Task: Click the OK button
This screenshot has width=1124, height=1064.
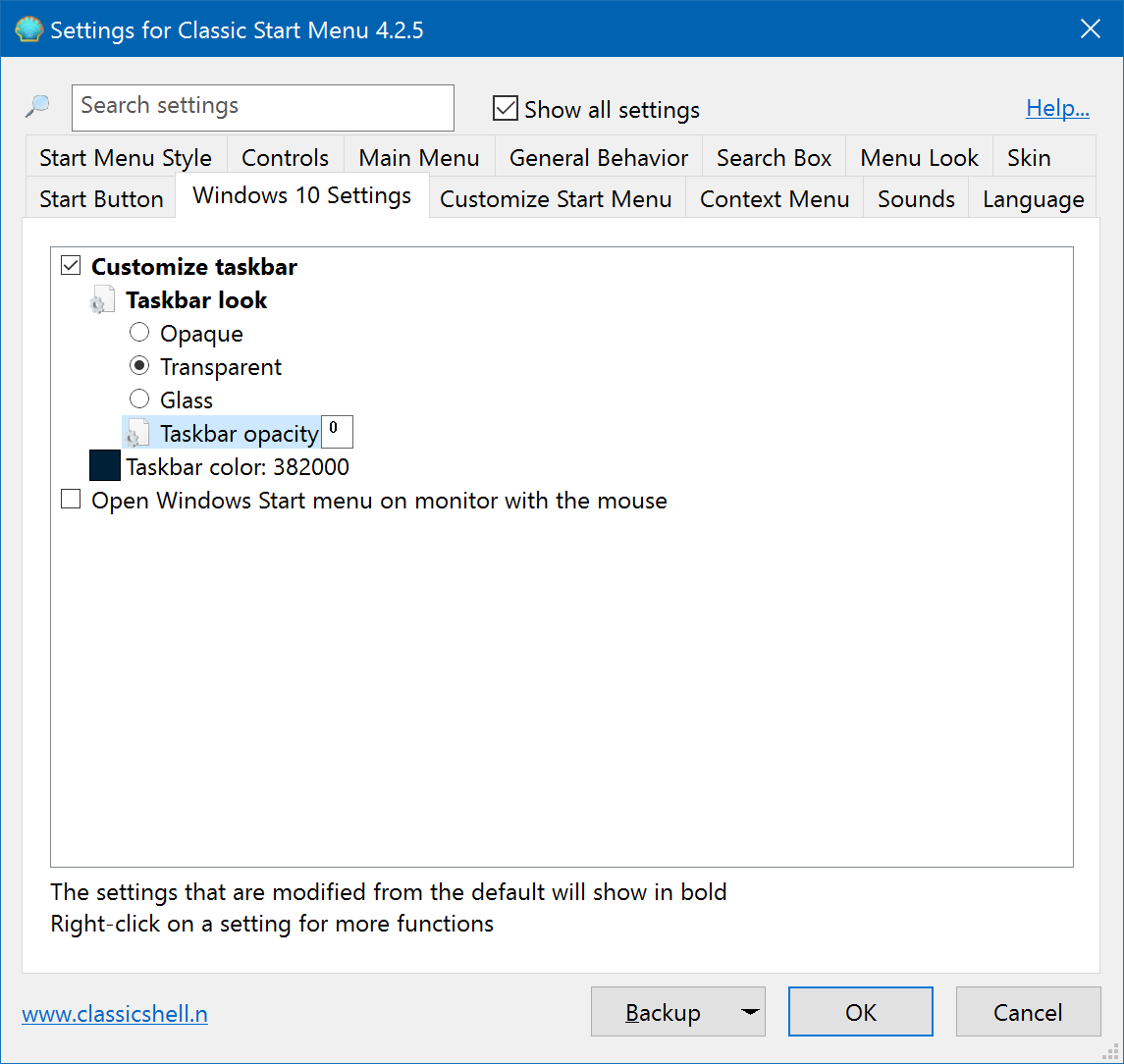Action: (860, 1012)
